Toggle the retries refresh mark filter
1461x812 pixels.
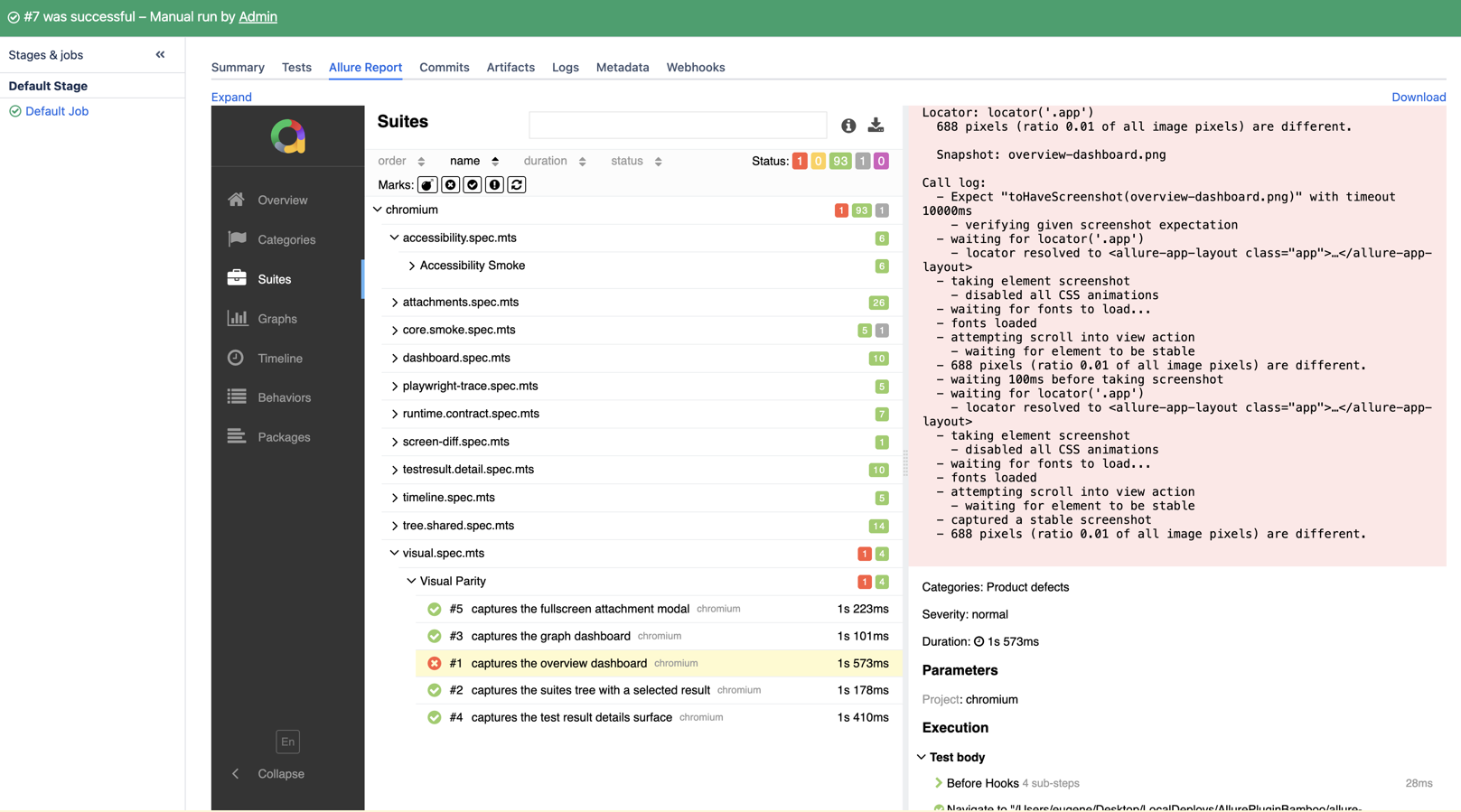517,184
